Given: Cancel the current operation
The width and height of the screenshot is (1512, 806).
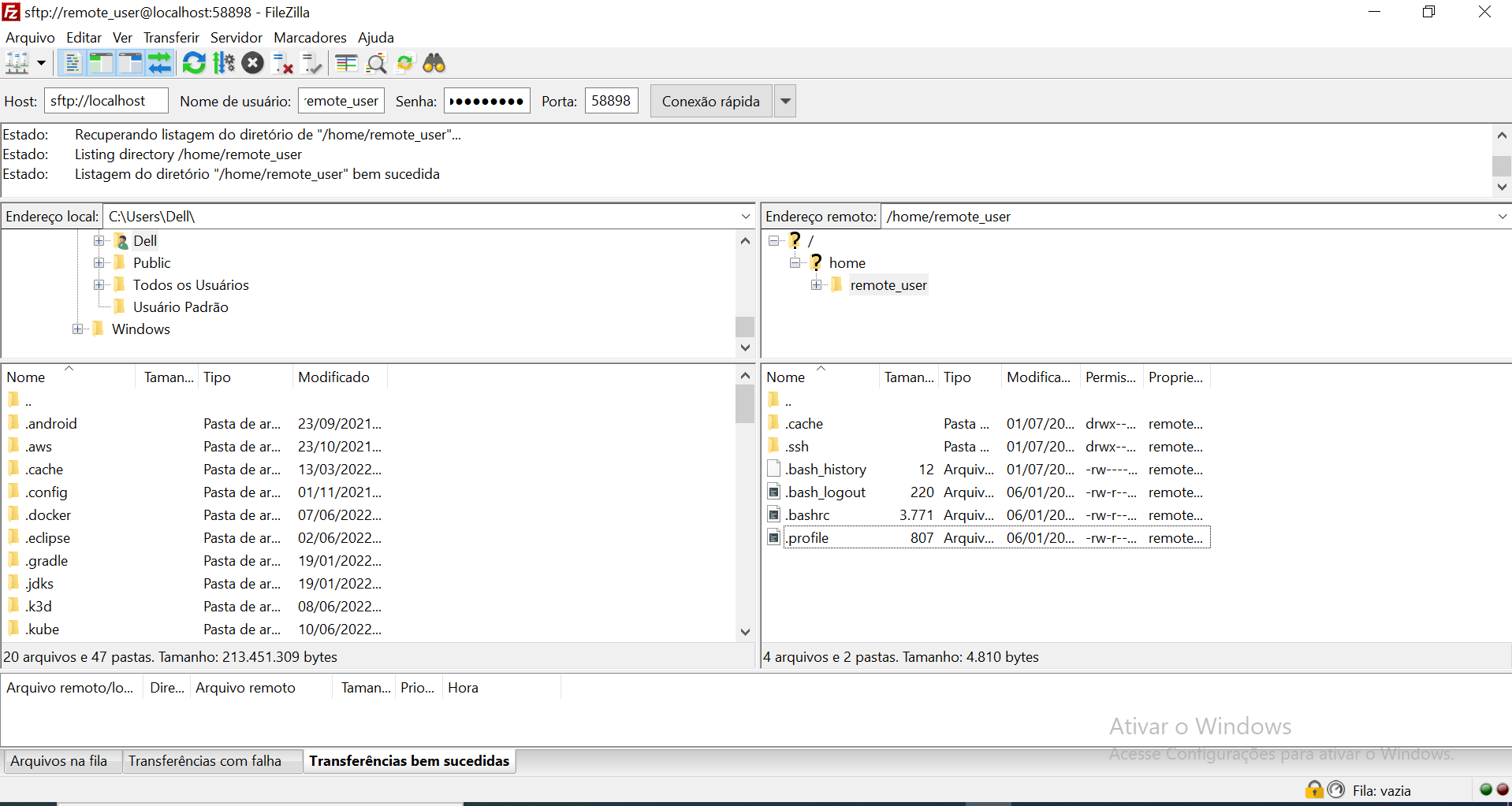Looking at the screenshot, I should (252, 63).
